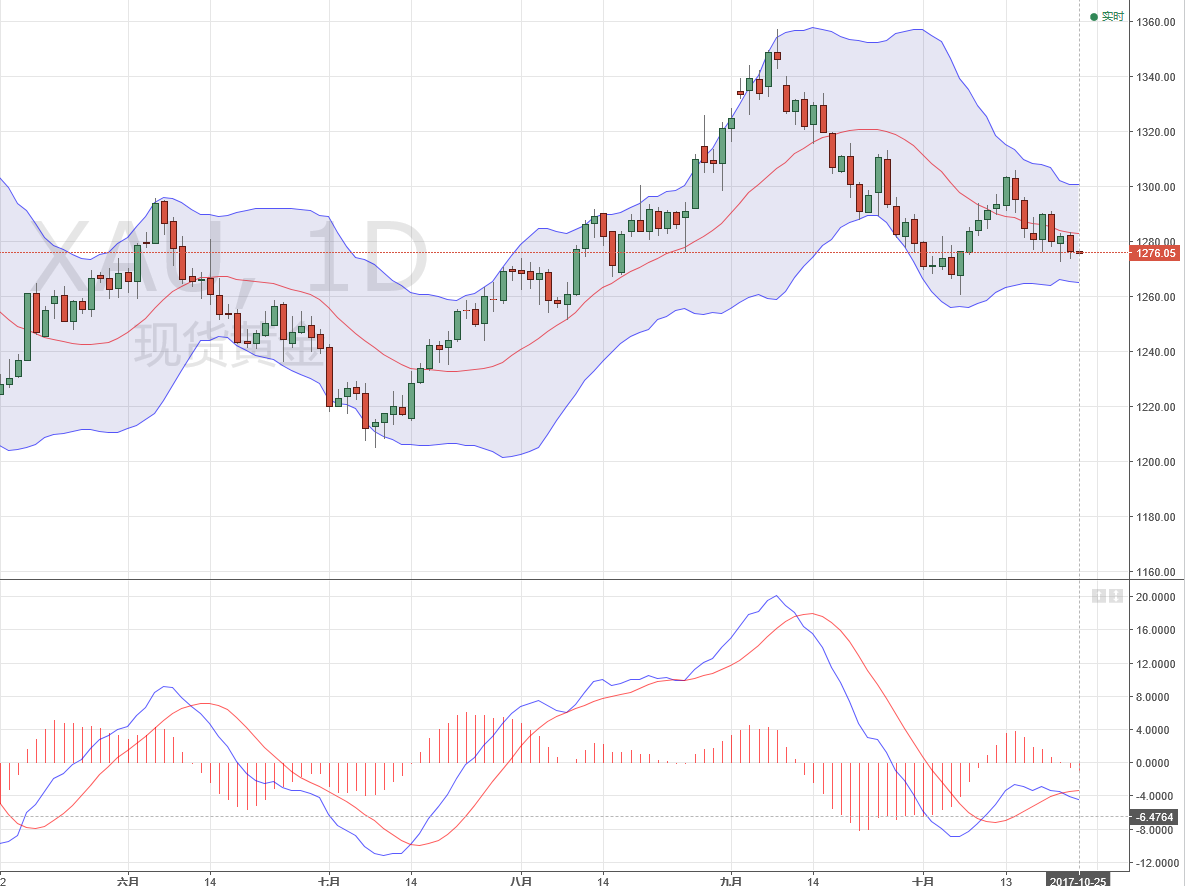The width and height of the screenshot is (1185, 886).
Task: Click the 1200.00 price axis label
Action: [1156, 462]
